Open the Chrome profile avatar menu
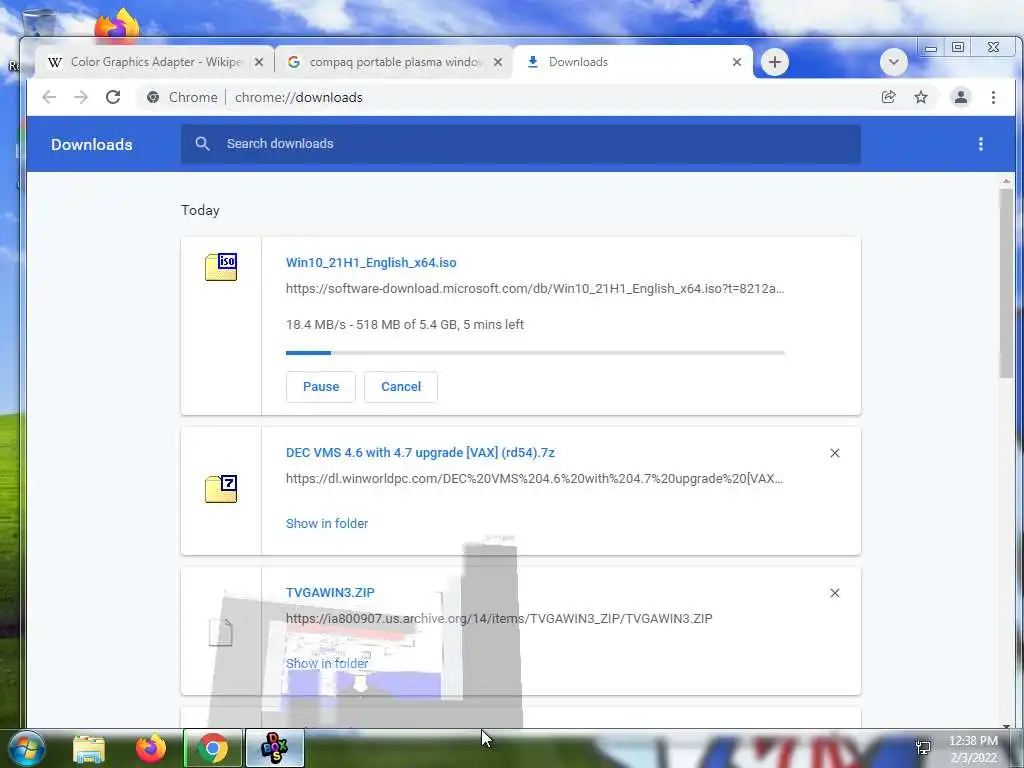 (961, 97)
